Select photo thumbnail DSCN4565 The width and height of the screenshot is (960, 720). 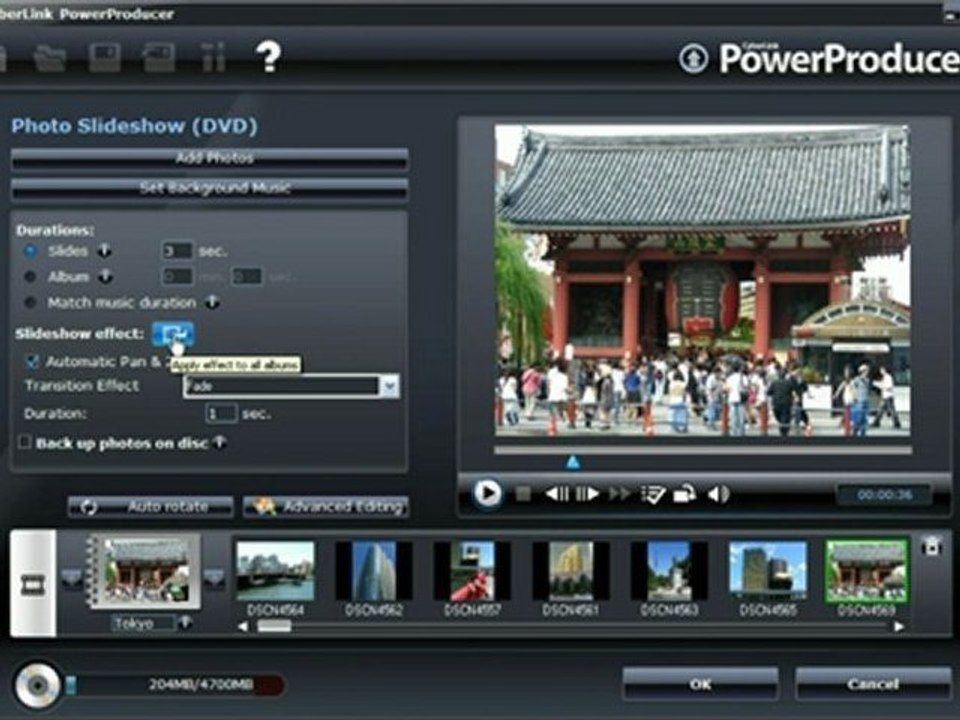tap(768, 571)
